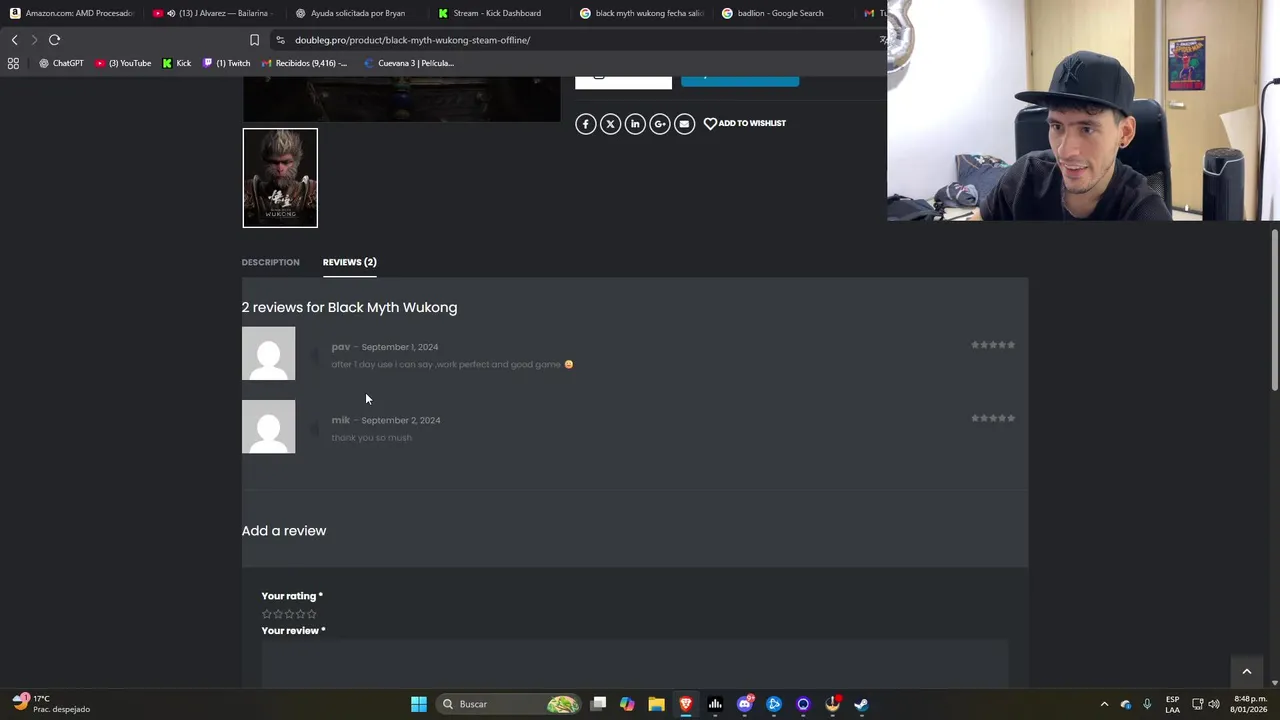Click the page vertical scrollbar
This screenshot has height=720, width=1280.
[x=1275, y=311]
